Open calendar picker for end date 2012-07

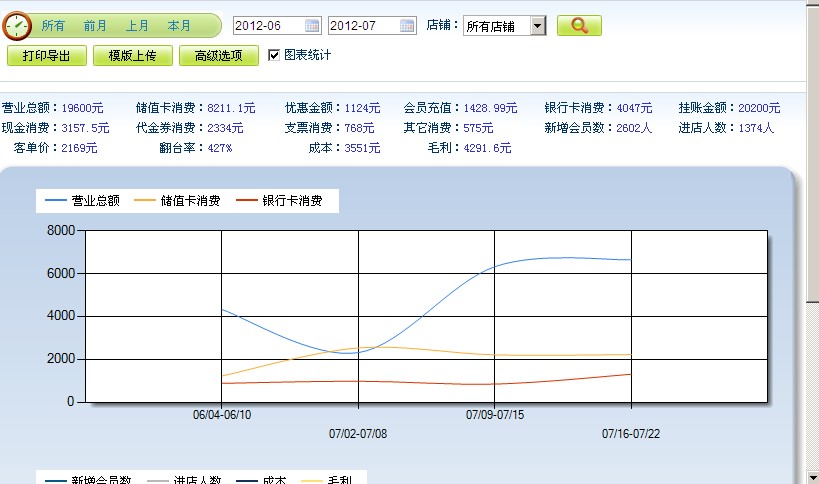point(407,26)
